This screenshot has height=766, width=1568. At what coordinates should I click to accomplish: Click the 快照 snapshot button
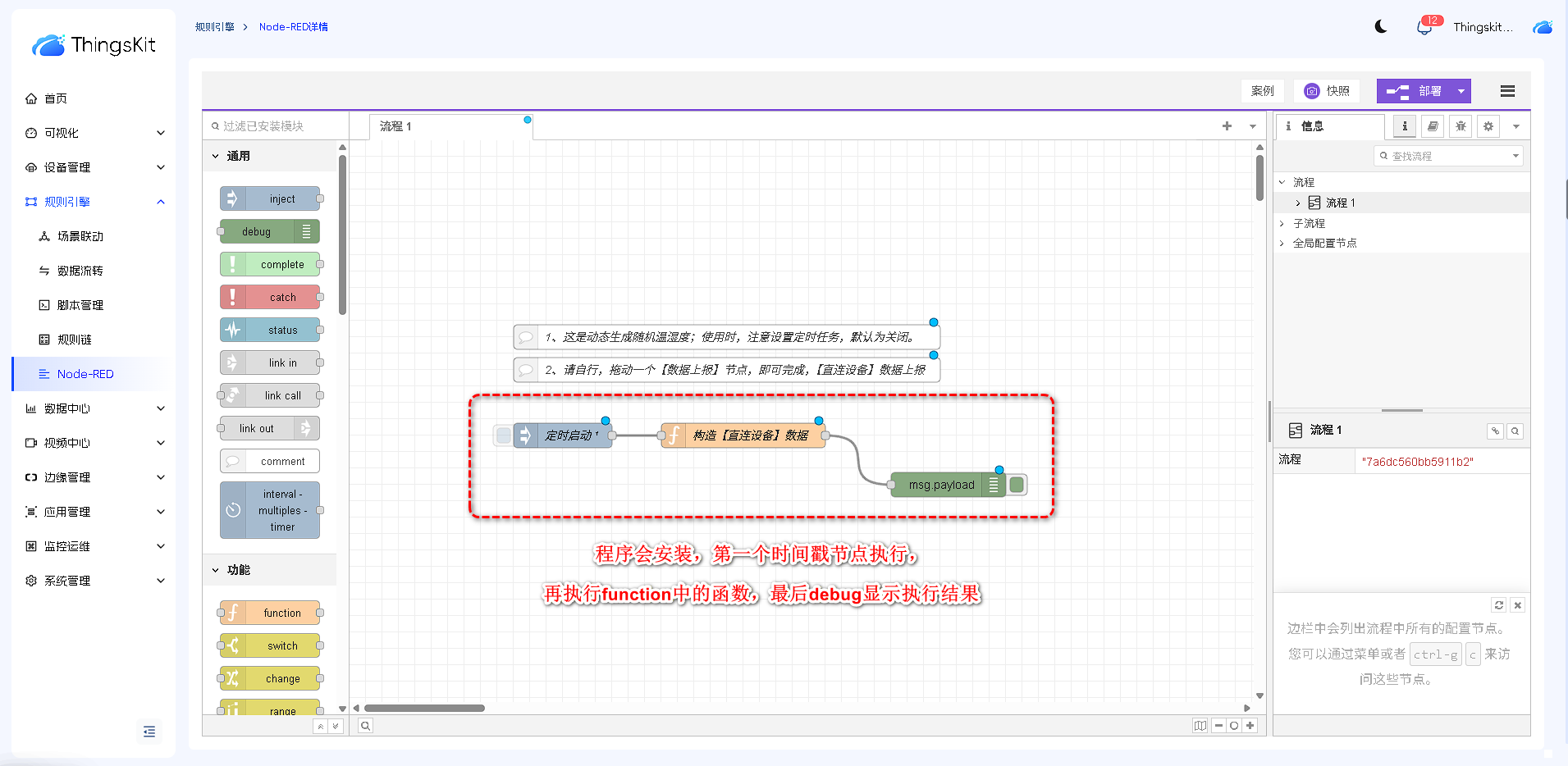pos(1328,91)
